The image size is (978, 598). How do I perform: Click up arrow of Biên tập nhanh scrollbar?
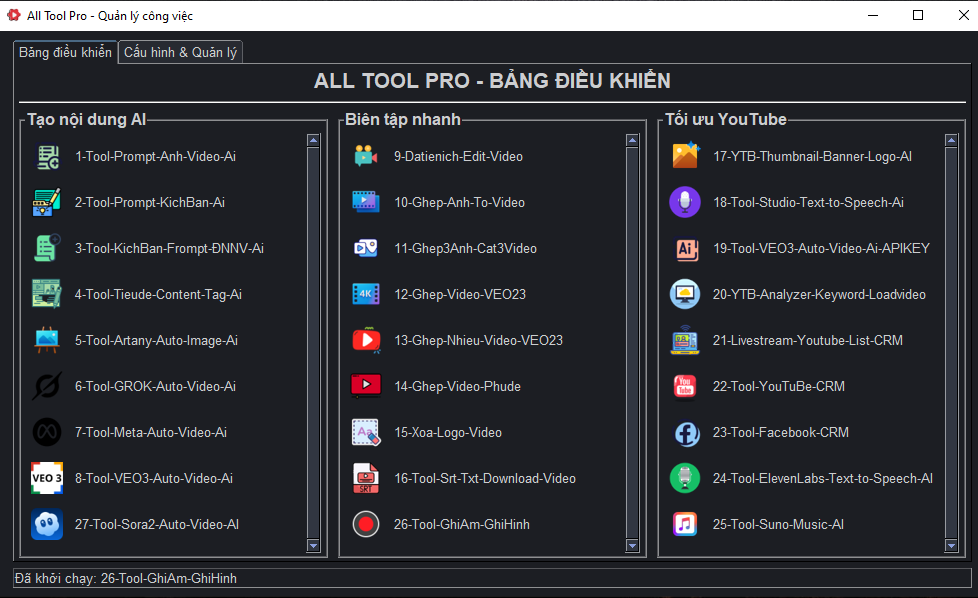click(x=632, y=140)
